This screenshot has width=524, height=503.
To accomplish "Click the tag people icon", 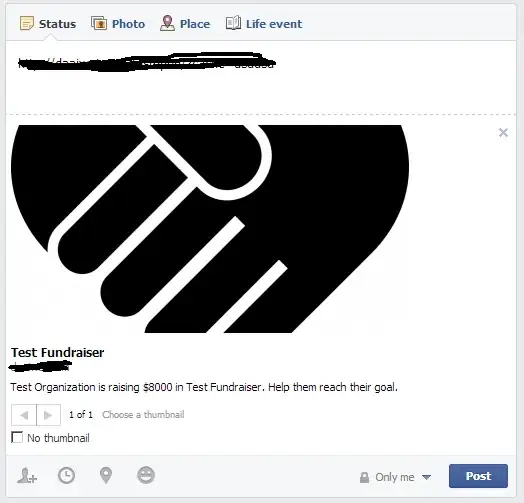I will pyautogui.click(x=27, y=475).
